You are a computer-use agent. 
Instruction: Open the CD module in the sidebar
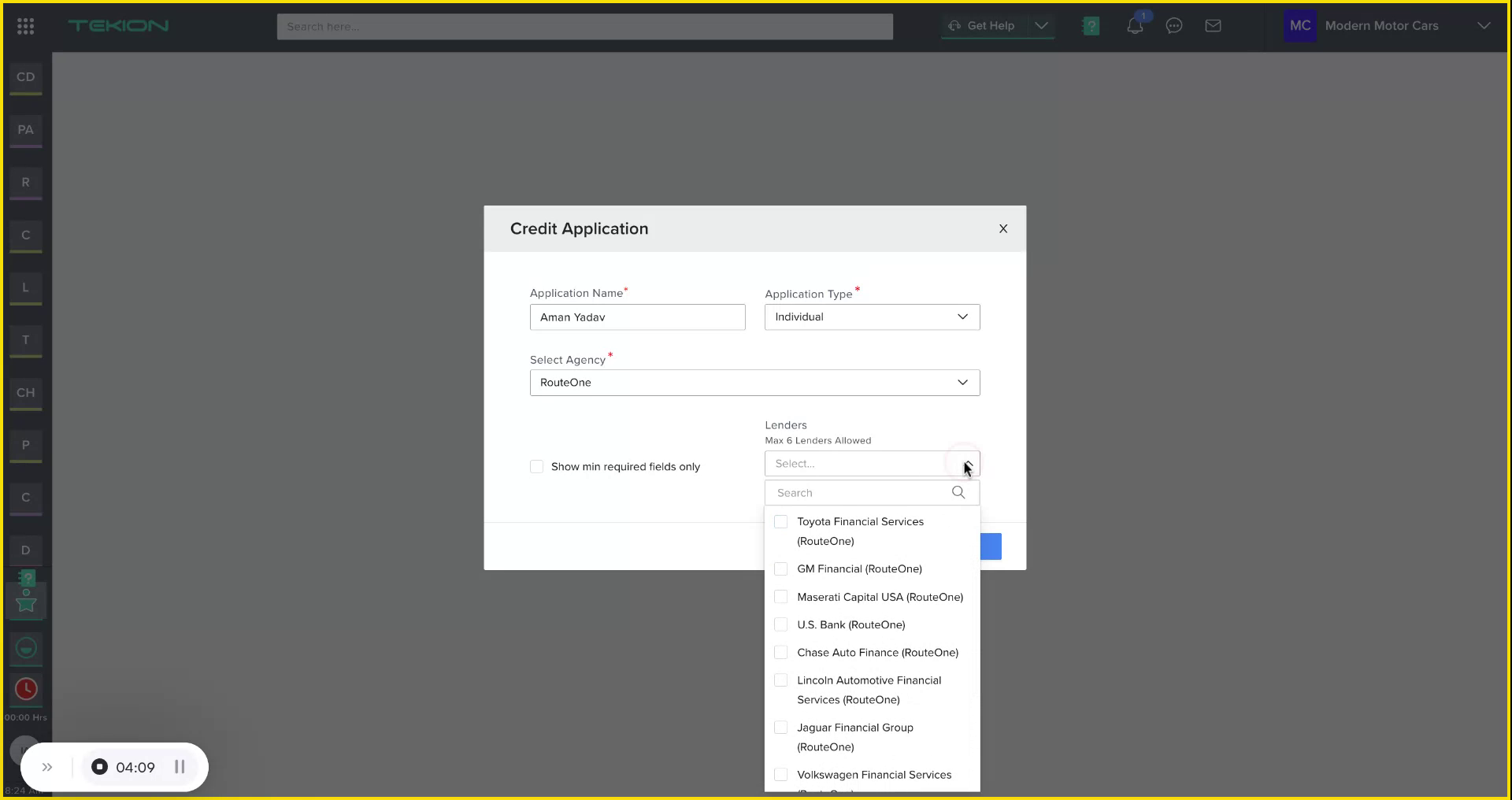point(25,77)
